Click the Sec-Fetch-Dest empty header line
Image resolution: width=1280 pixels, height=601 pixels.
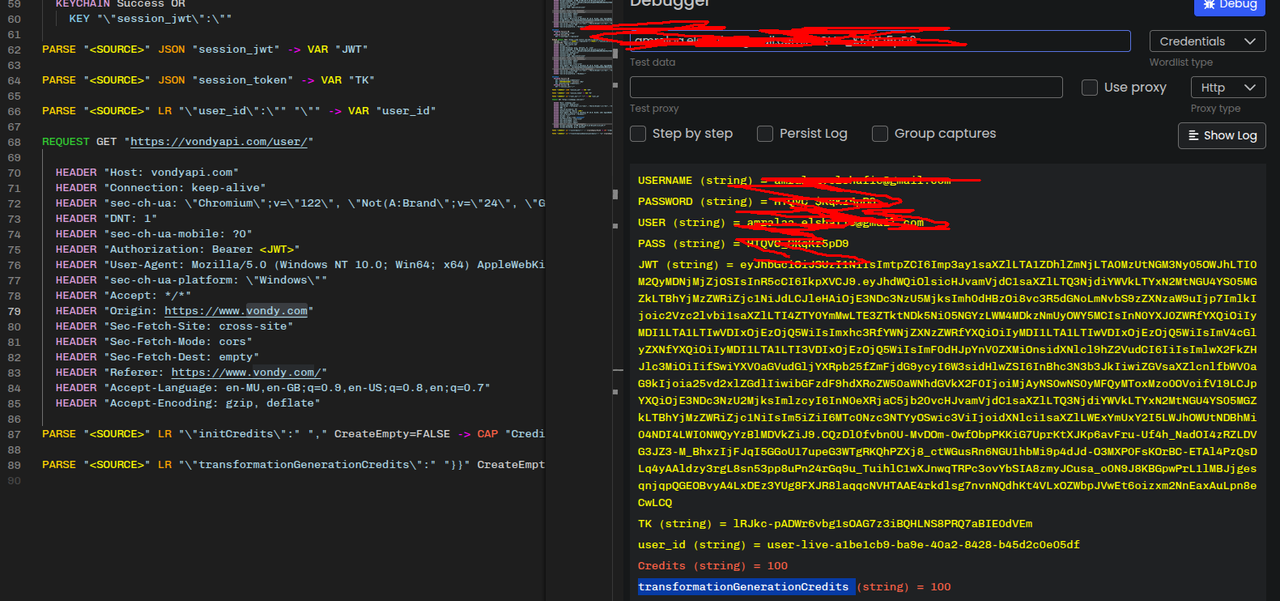tap(157, 357)
